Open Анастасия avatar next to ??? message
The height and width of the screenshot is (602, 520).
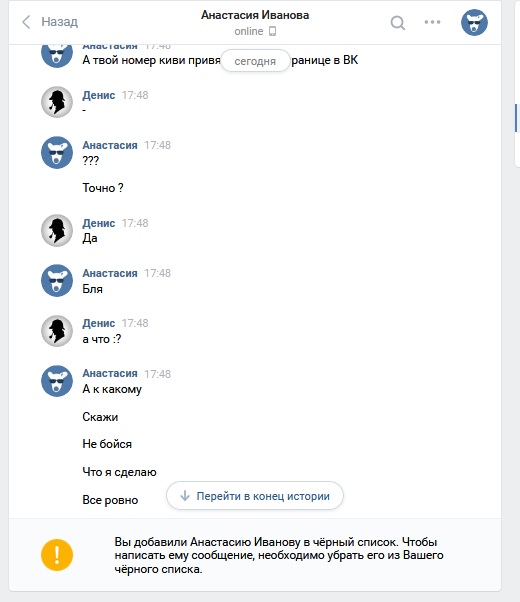pos(57,152)
